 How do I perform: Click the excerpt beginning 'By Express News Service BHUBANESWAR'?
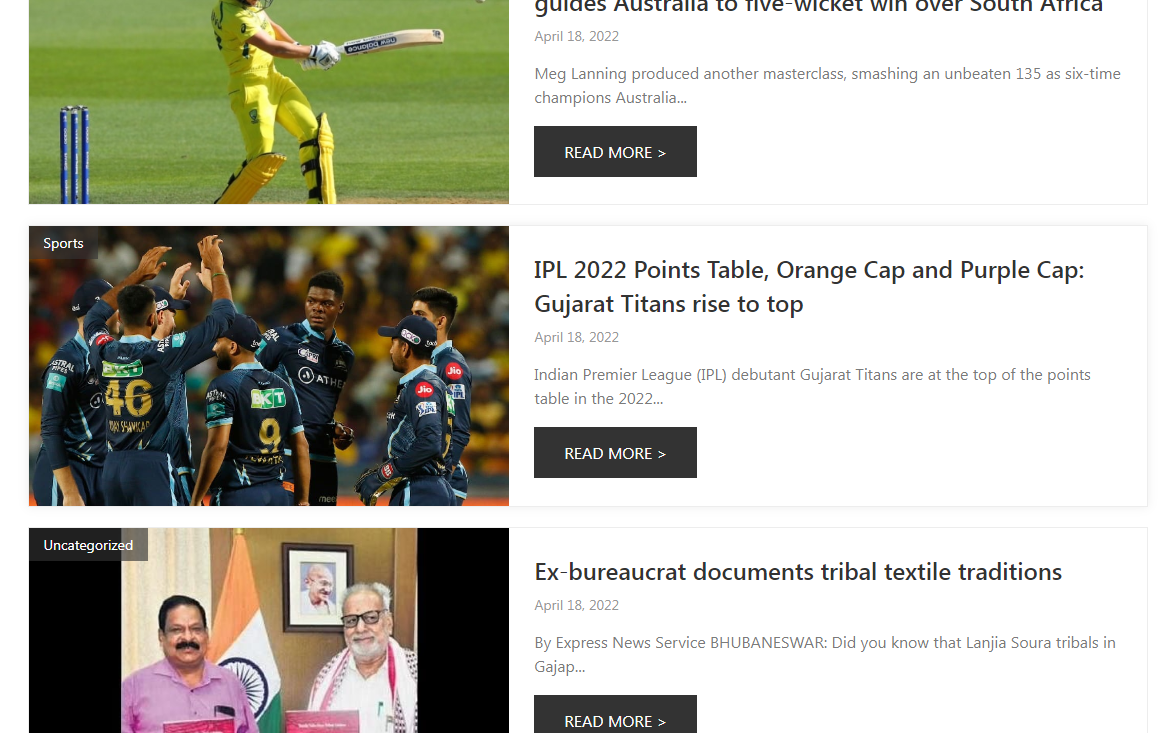coord(824,655)
